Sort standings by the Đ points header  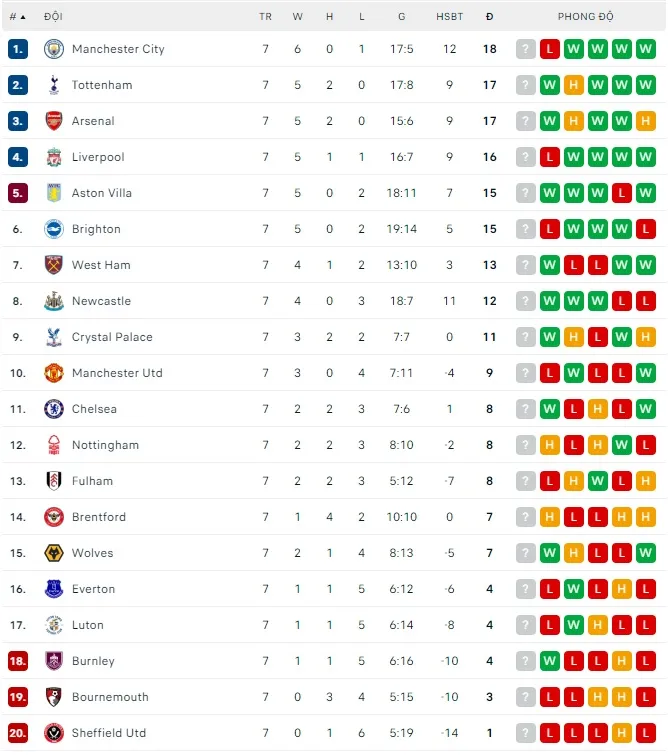point(489,17)
